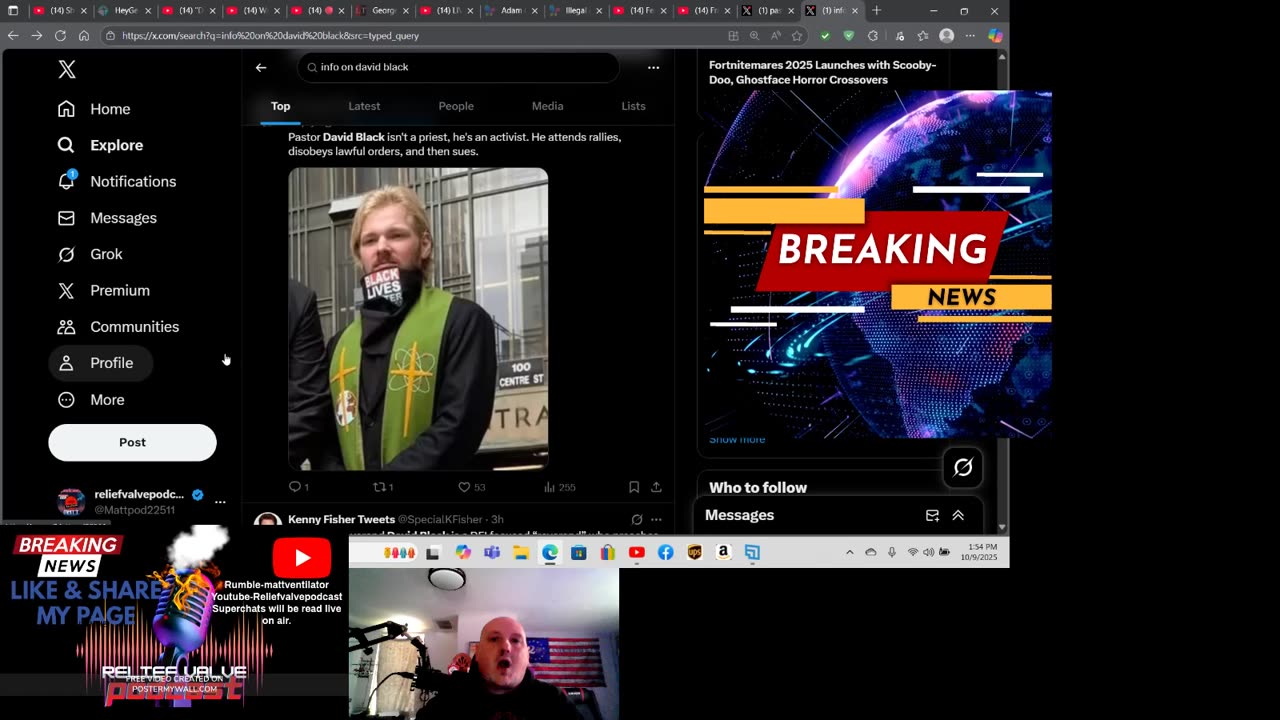The height and width of the screenshot is (720, 1280).
Task: Close the active X search tab
Action: (x=855, y=11)
